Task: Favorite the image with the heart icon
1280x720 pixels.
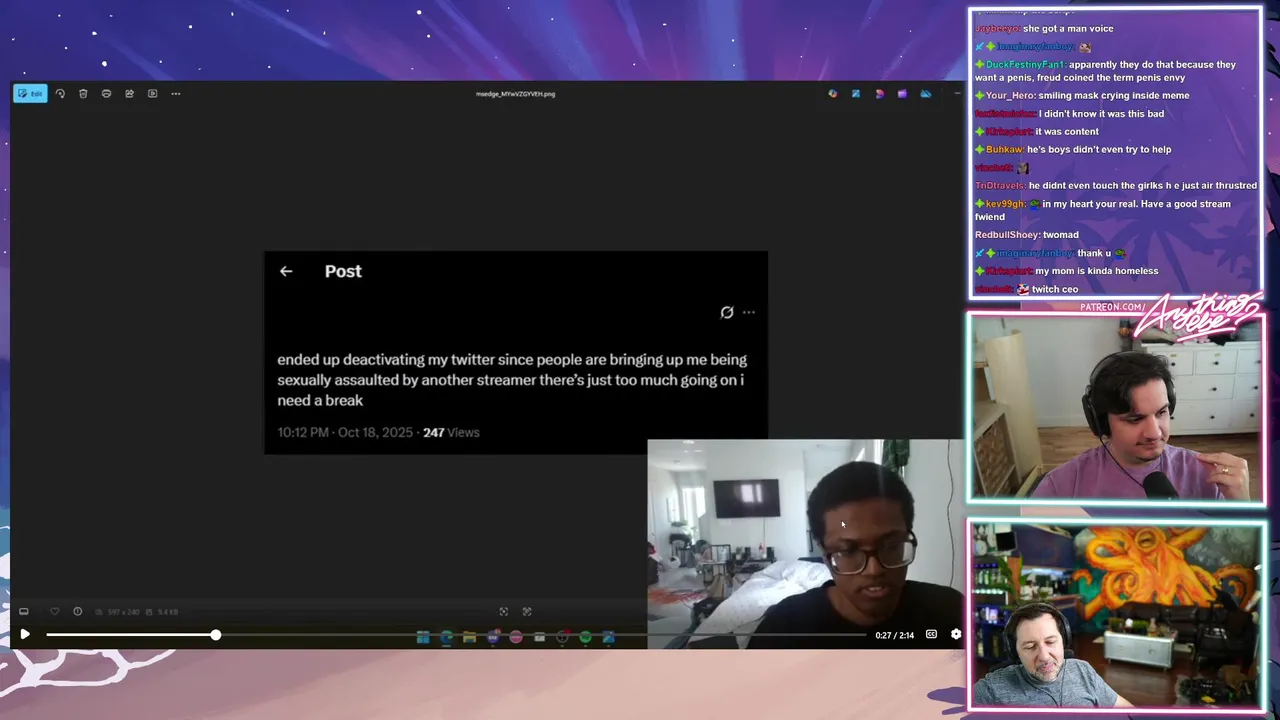Action: click(54, 611)
